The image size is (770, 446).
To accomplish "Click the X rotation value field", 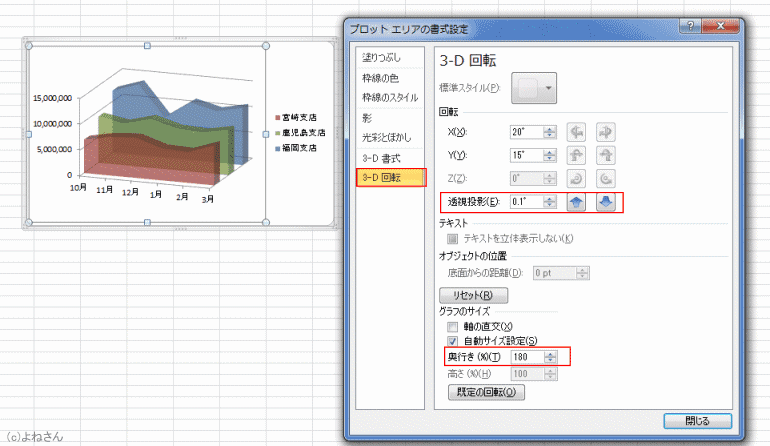I will click(526, 132).
